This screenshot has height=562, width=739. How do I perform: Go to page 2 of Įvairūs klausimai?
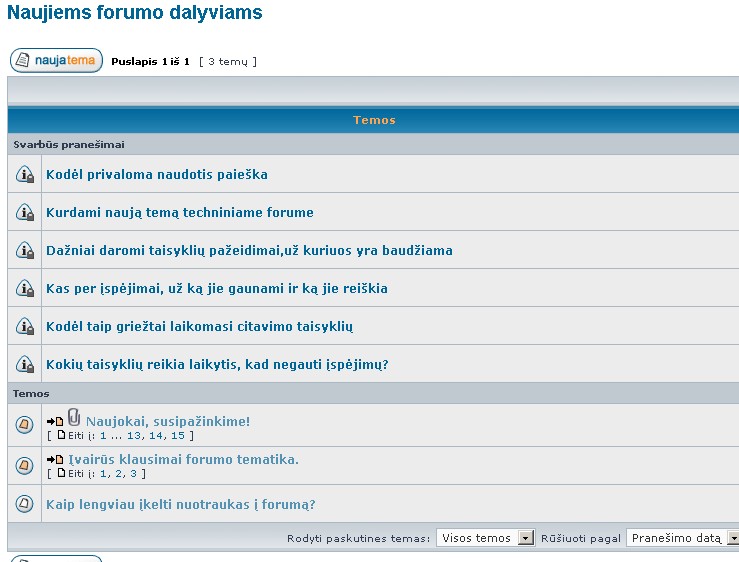point(119,473)
